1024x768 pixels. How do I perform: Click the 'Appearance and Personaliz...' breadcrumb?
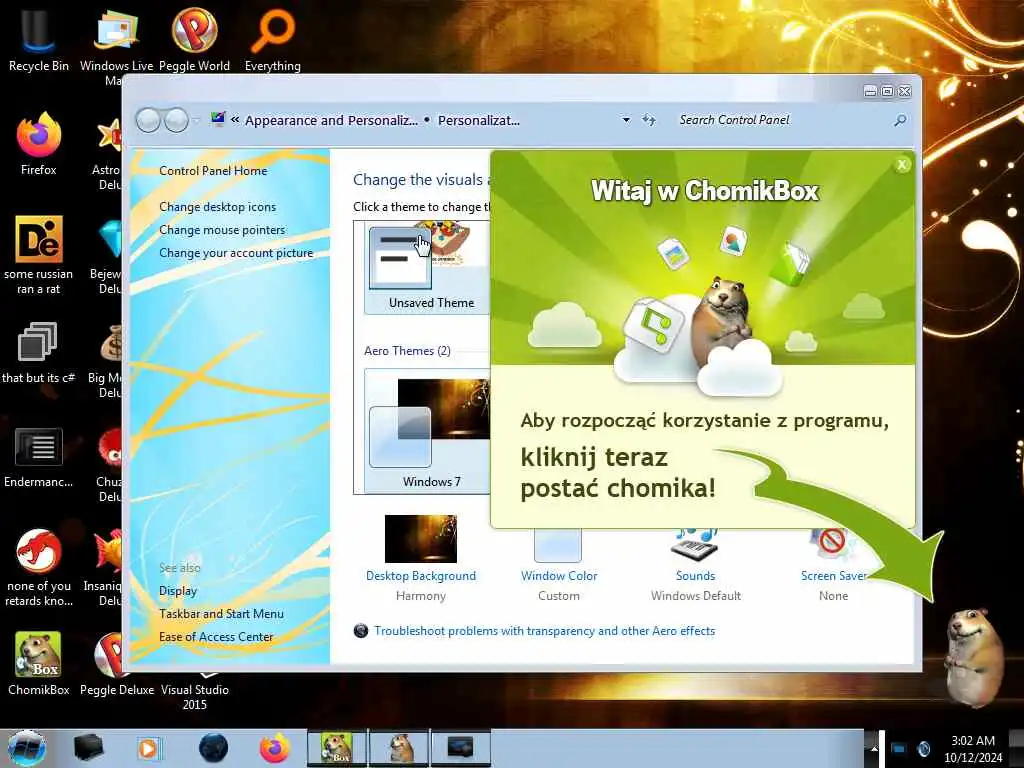(x=331, y=120)
